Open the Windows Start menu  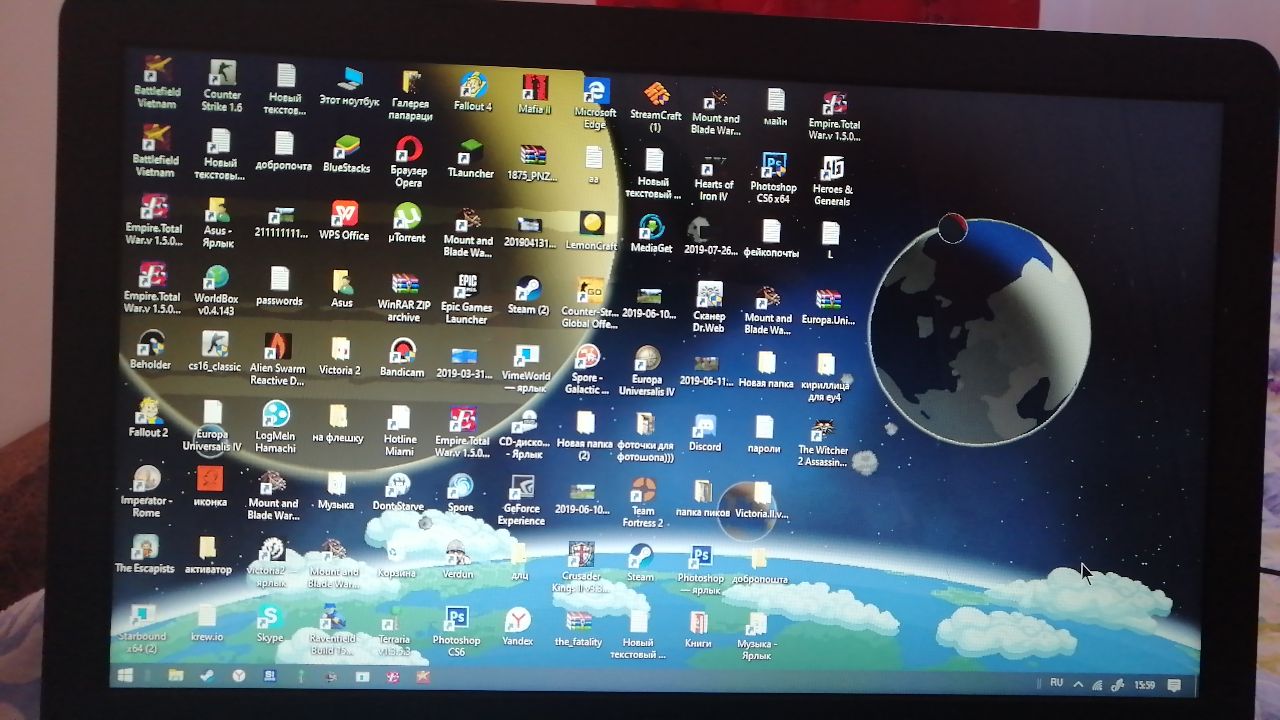pos(127,676)
